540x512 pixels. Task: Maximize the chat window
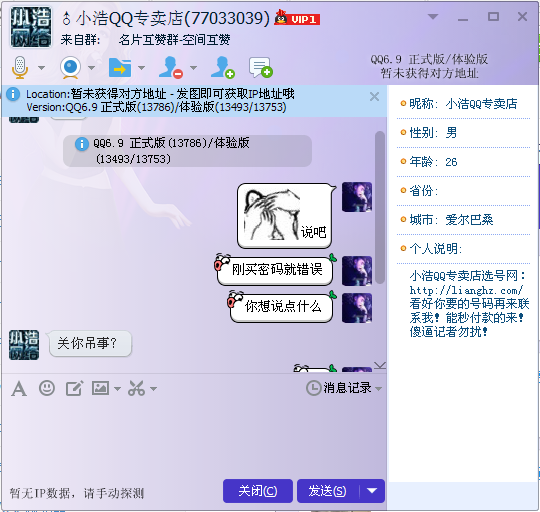(x=493, y=17)
